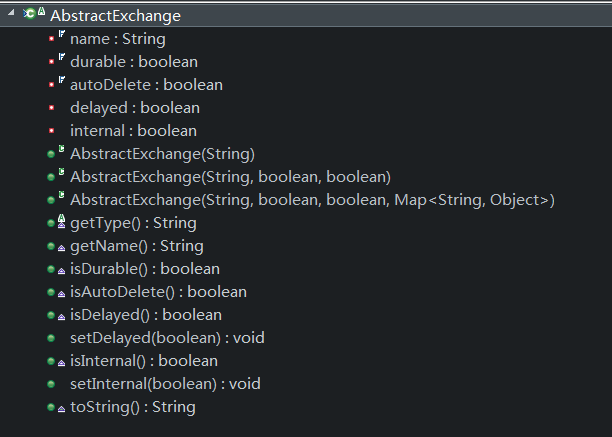This screenshot has width=612, height=437.
Task: Click the green icon beside setDelayed(boolean)
Action: pos(51,338)
